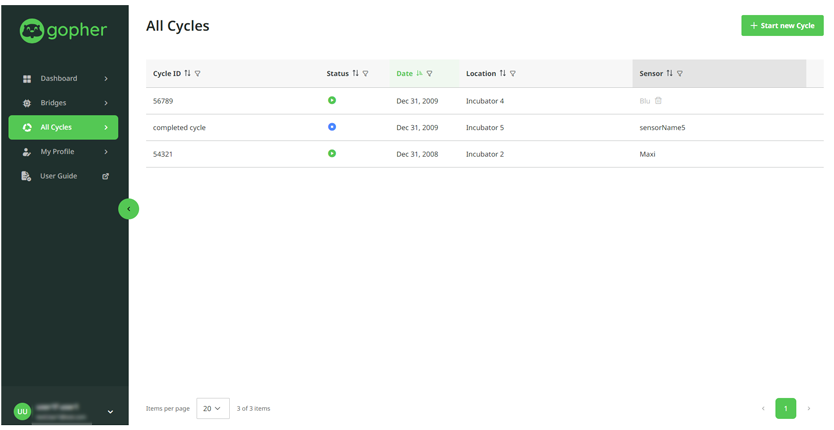This screenshot has width=834, height=430.
Task: Click green status icon for cycle 56789
Action: [x=332, y=101]
